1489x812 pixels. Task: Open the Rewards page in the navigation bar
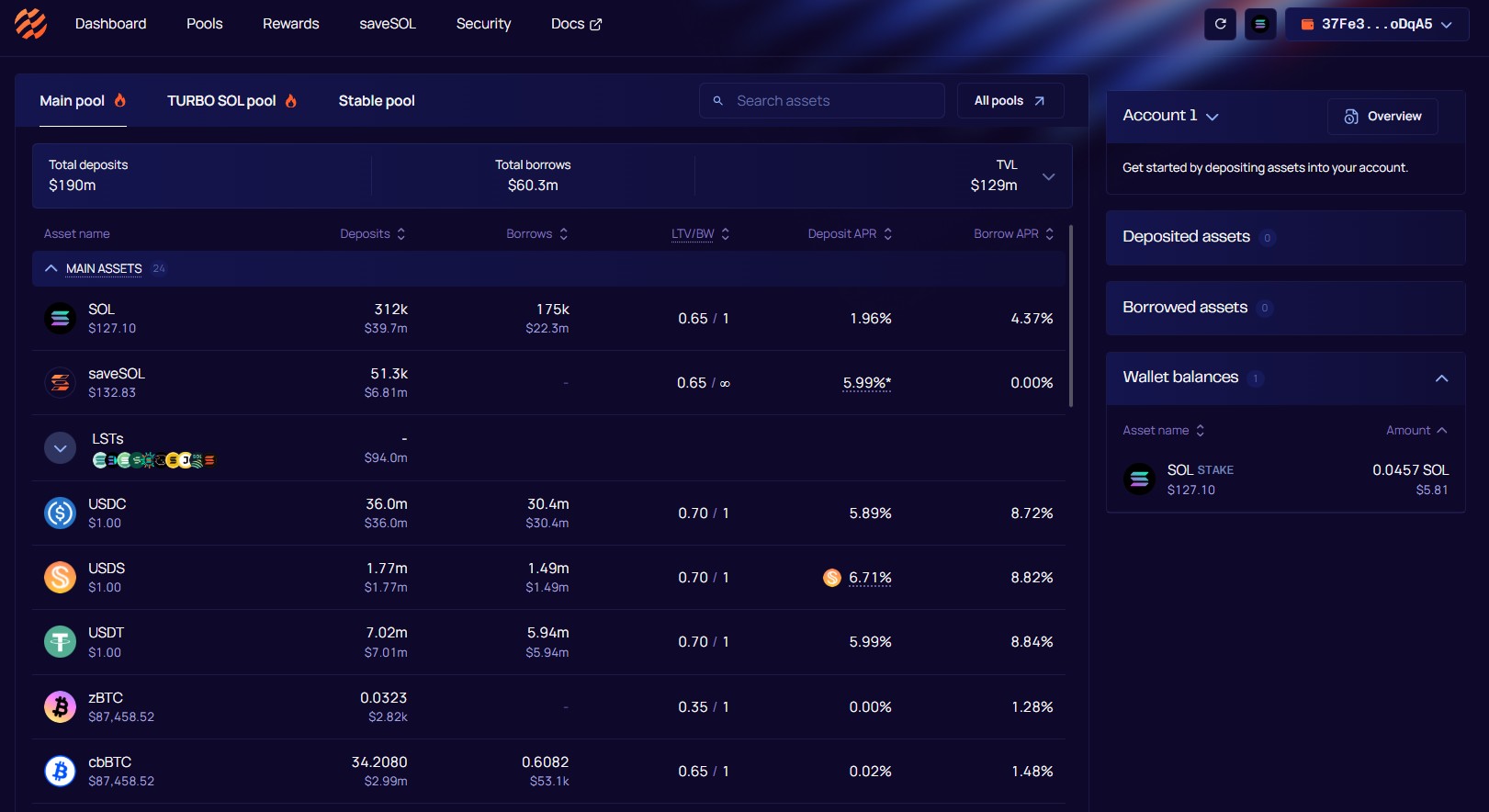(290, 24)
